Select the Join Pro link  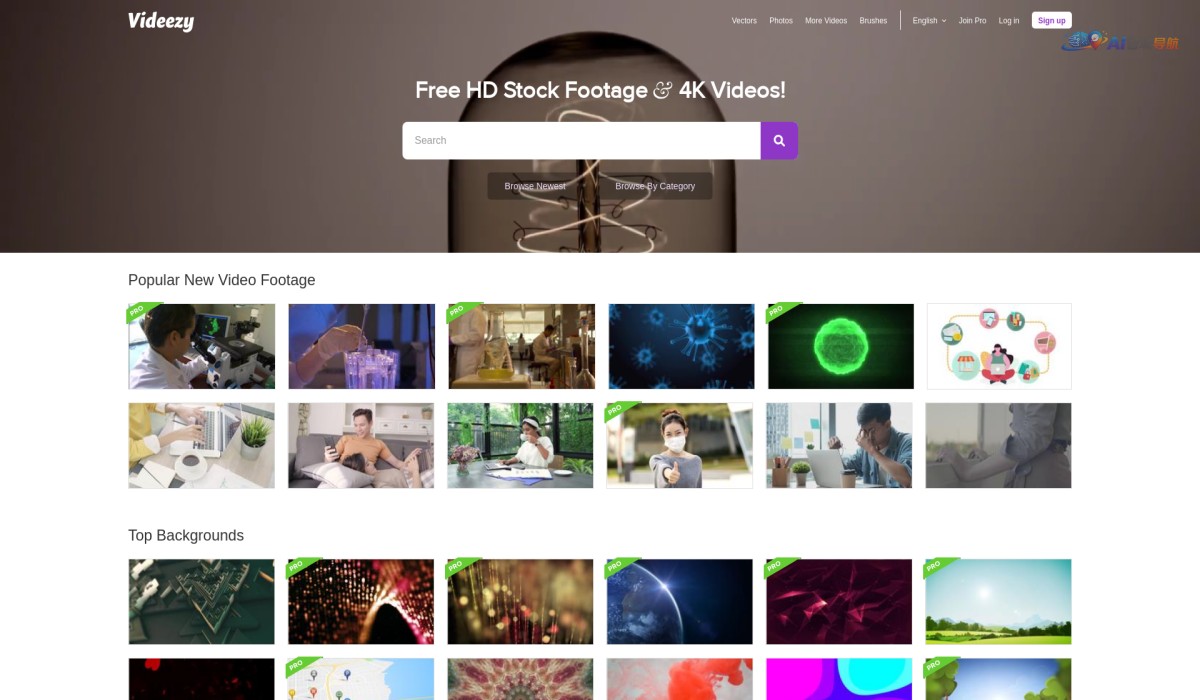[x=972, y=21]
